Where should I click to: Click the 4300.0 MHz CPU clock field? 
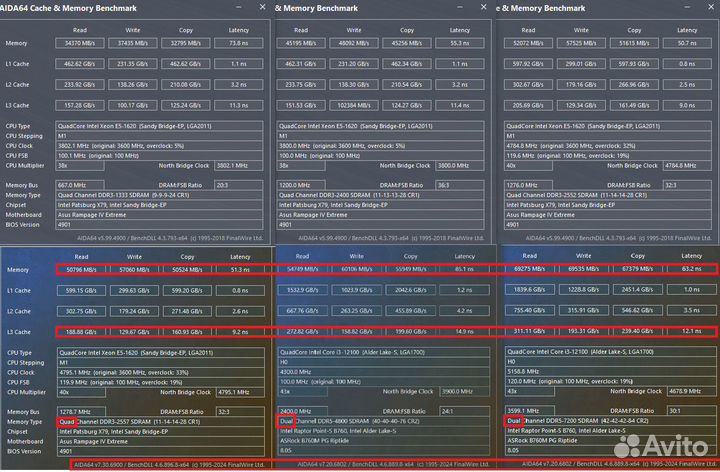[383, 372]
